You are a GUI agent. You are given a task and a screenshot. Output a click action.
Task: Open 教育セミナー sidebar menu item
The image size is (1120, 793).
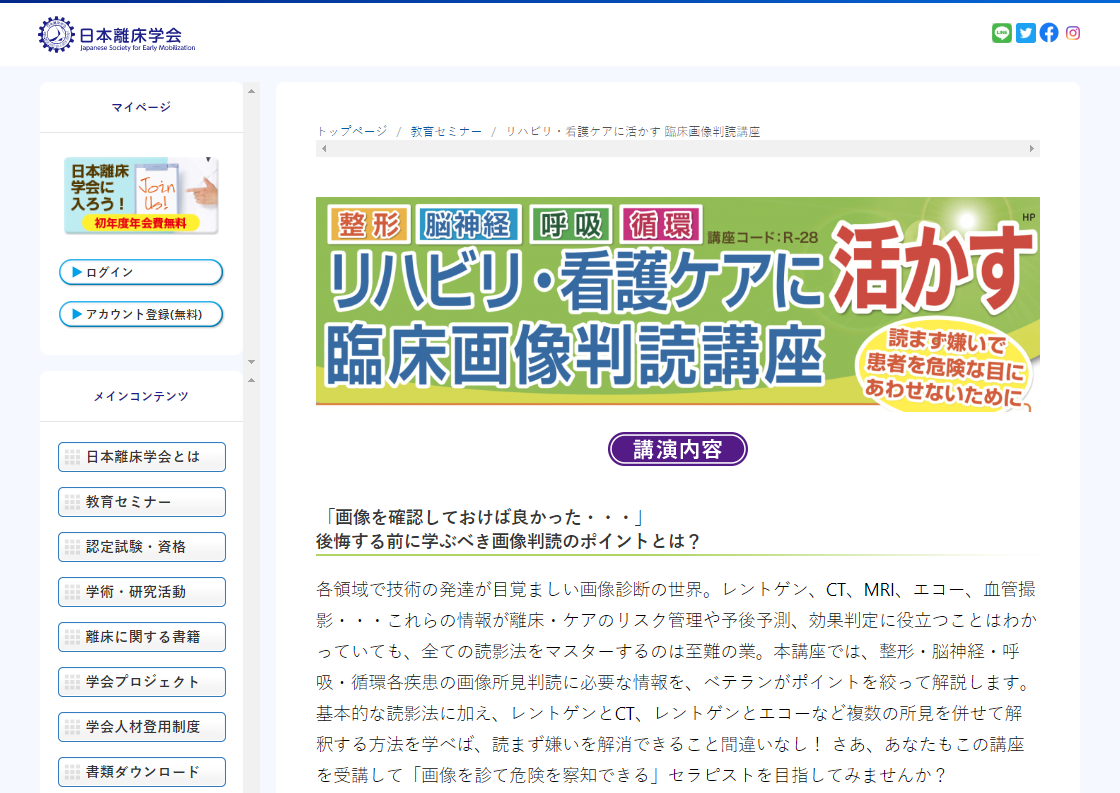(142, 502)
